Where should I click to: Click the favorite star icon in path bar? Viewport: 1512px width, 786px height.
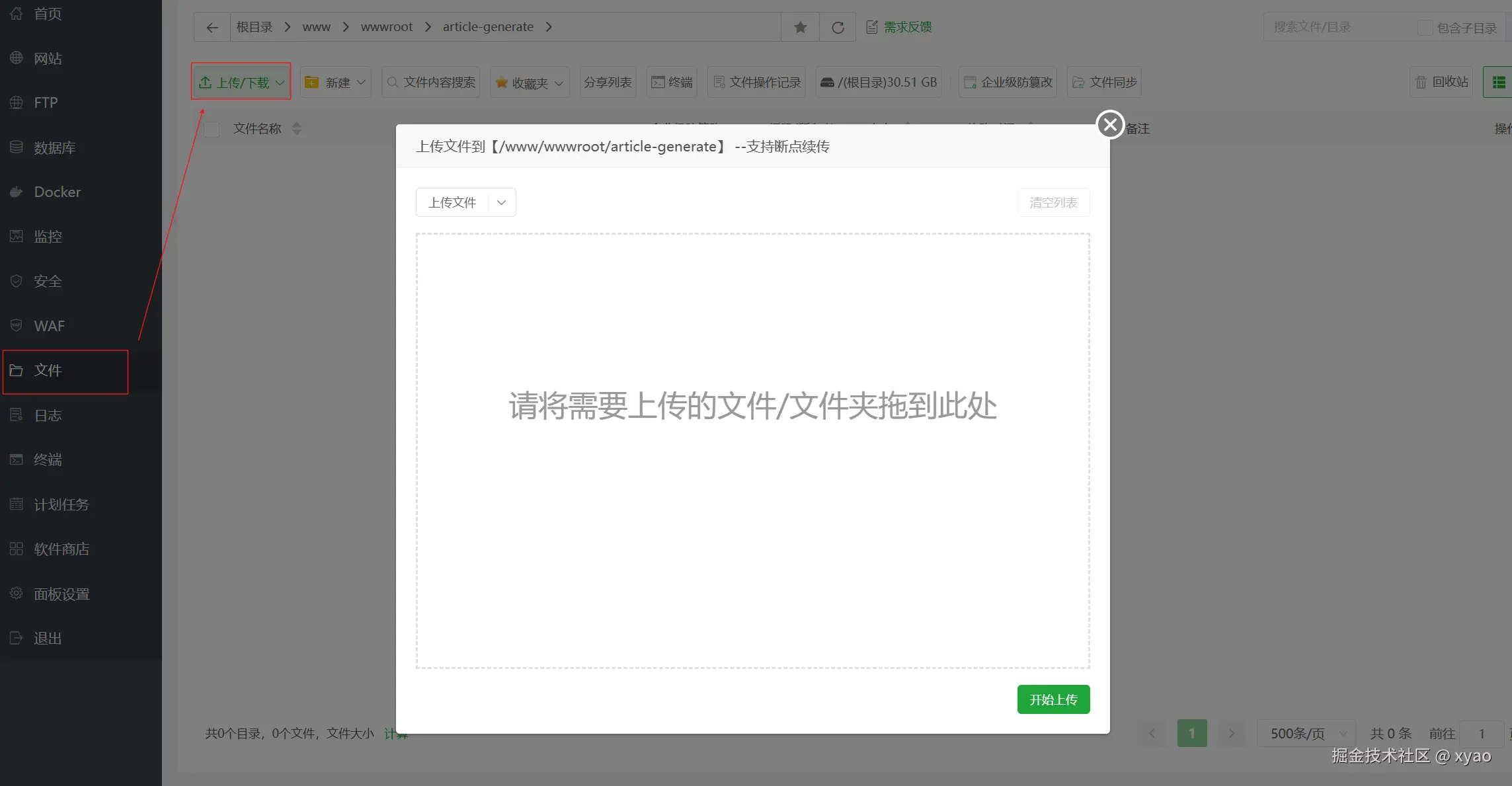tap(800, 27)
